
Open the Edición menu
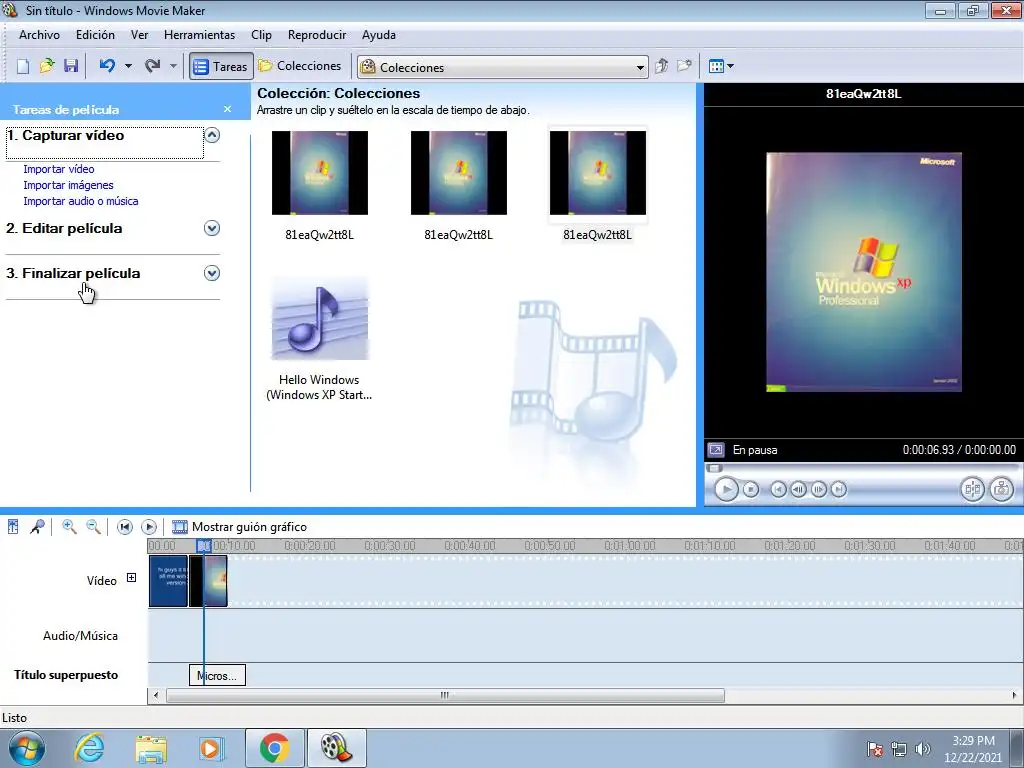95,35
